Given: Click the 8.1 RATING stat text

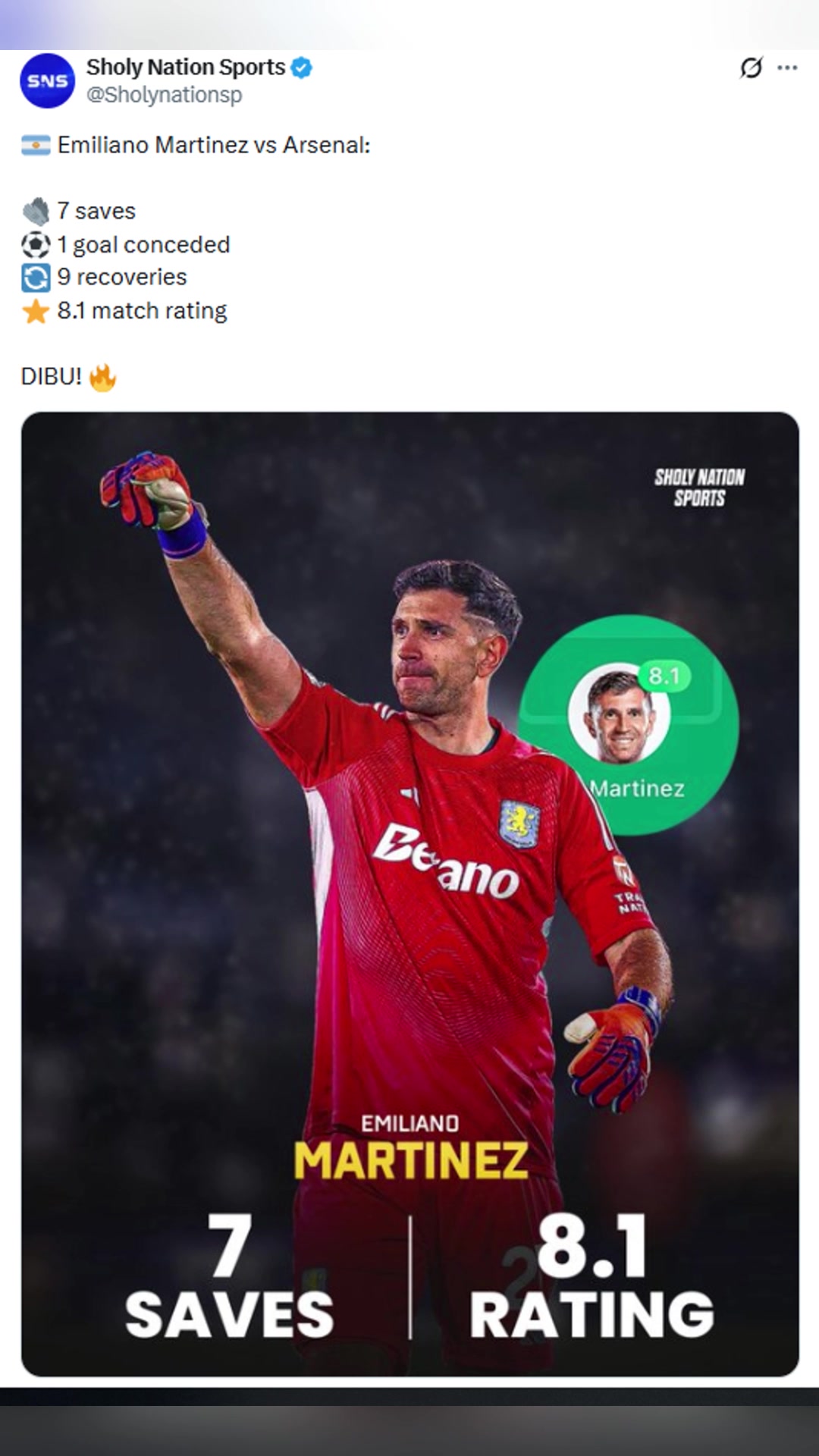Looking at the screenshot, I should point(591,1276).
